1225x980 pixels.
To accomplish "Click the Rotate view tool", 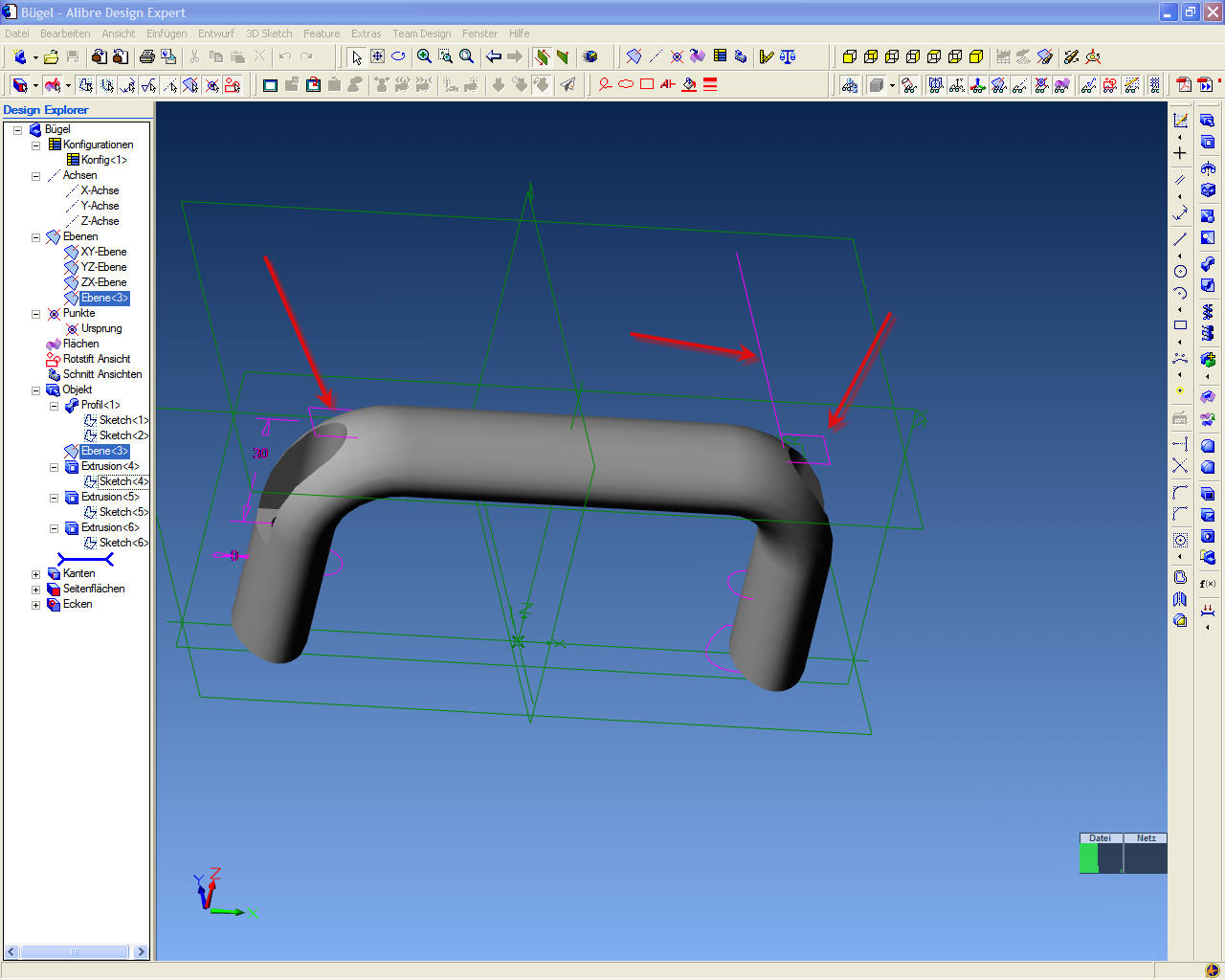I will 398,56.
